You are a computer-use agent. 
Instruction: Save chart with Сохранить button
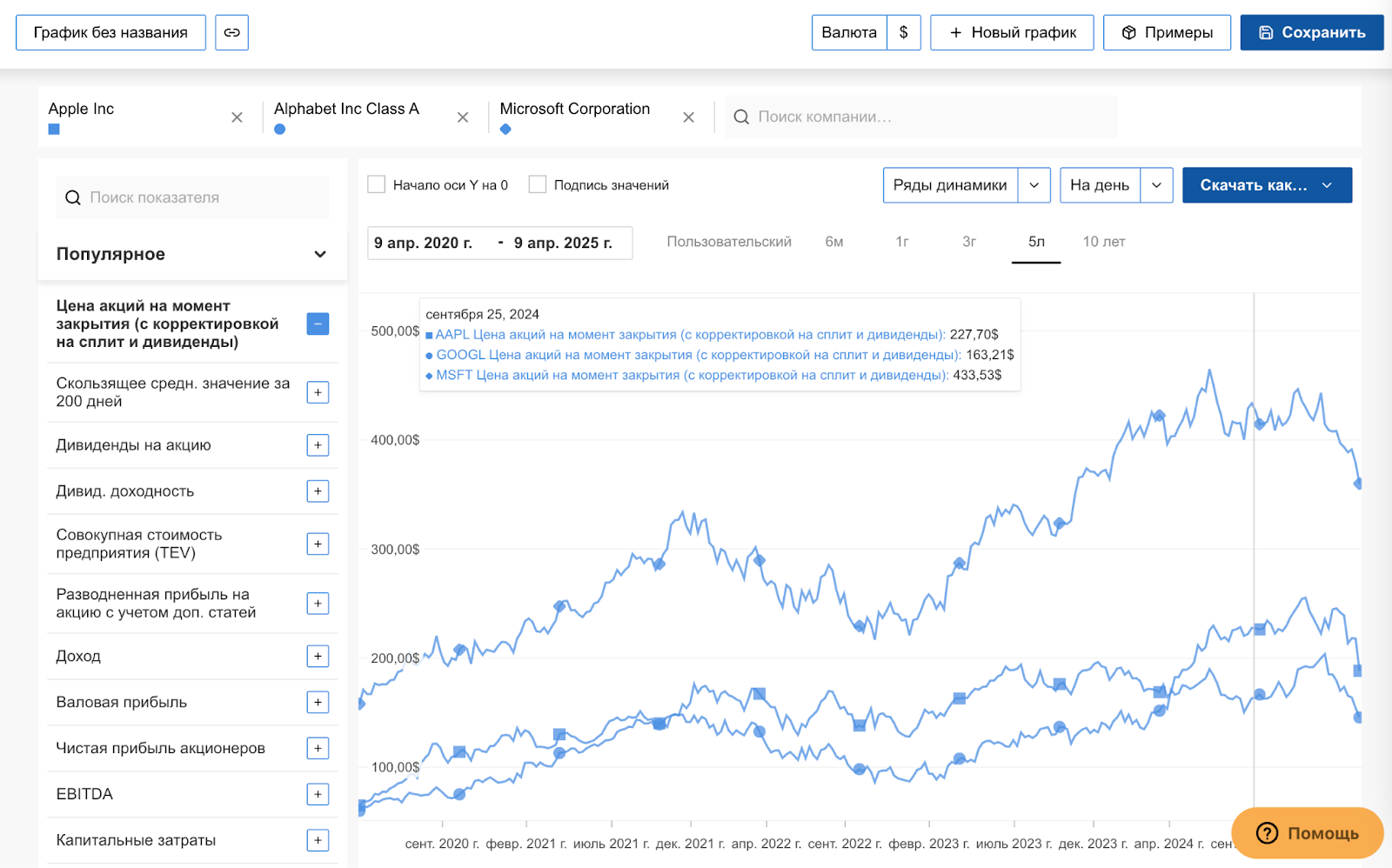click(1312, 32)
